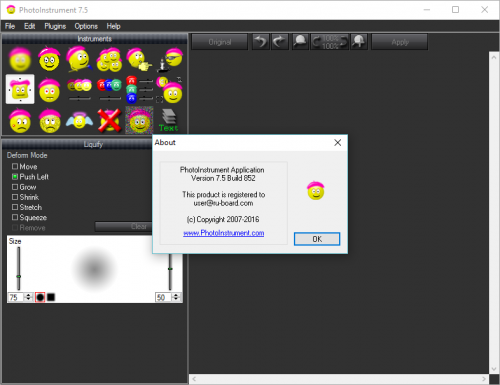Open the Plugins menu
500x385 pixels.
pyautogui.click(x=55, y=26)
